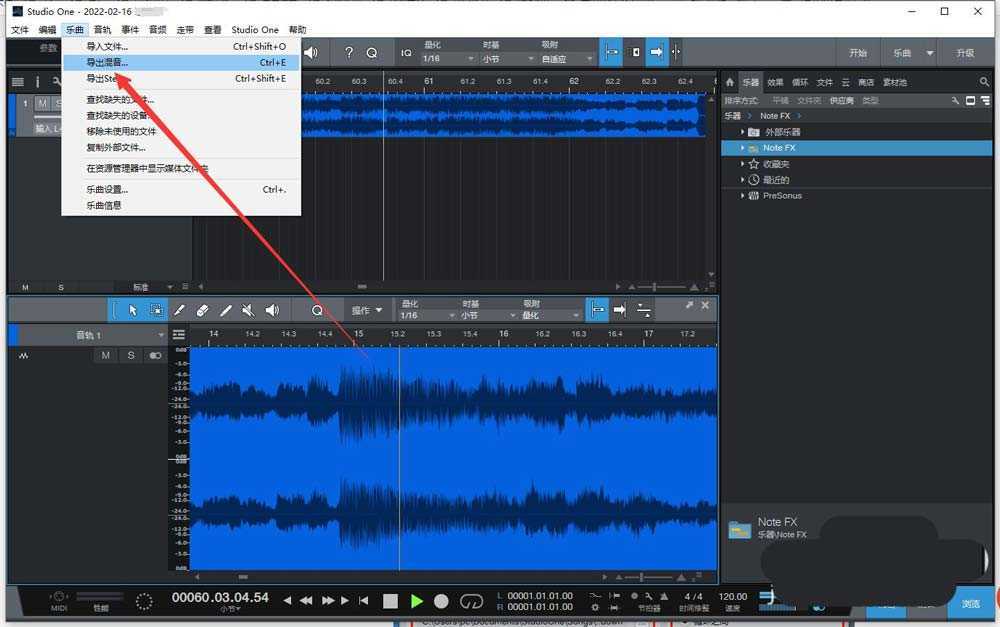Image resolution: width=1000 pixels, height=627 pixels.
Task: Select the Listen tool (speaker icon)
Action: pyautogui.click(x=271, y=311)
